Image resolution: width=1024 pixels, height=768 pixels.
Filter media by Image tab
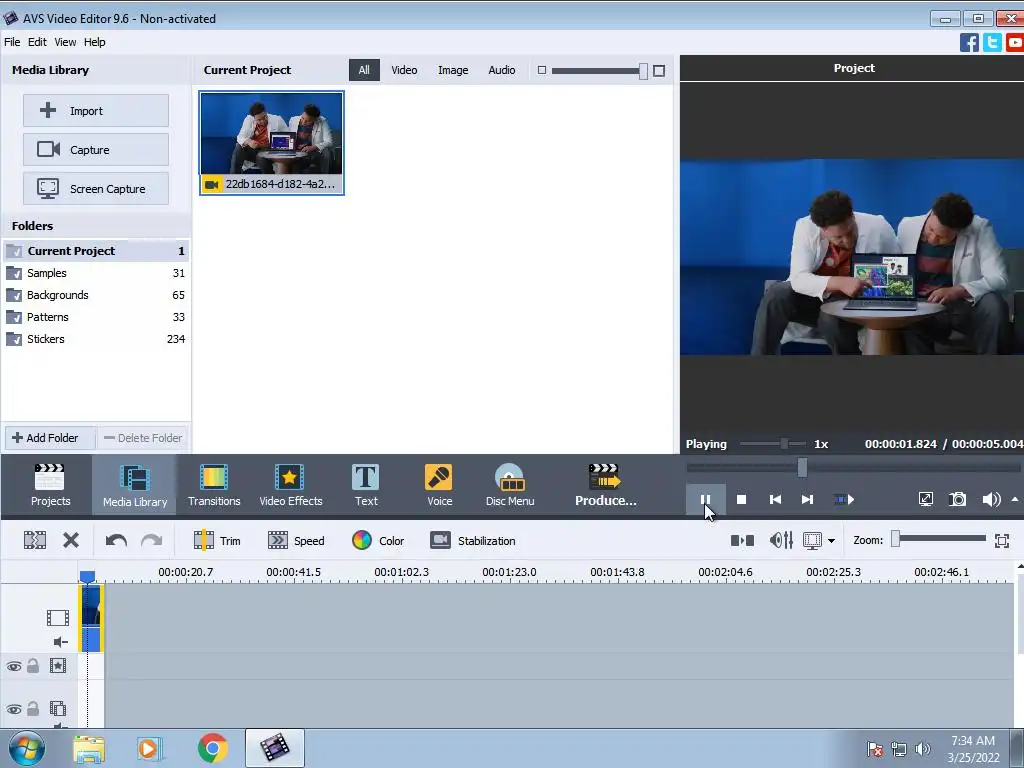pos(453,70)
